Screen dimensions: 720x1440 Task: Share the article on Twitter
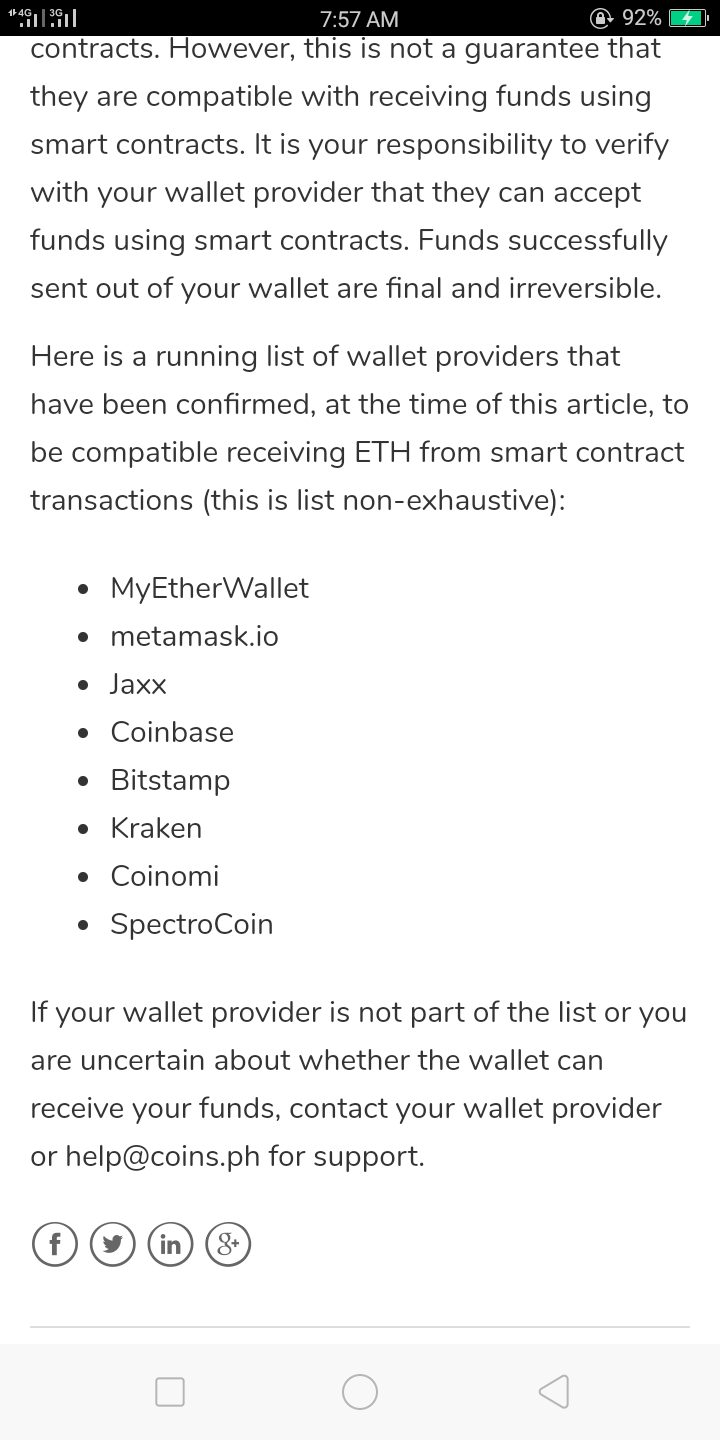pos(112,1245)
